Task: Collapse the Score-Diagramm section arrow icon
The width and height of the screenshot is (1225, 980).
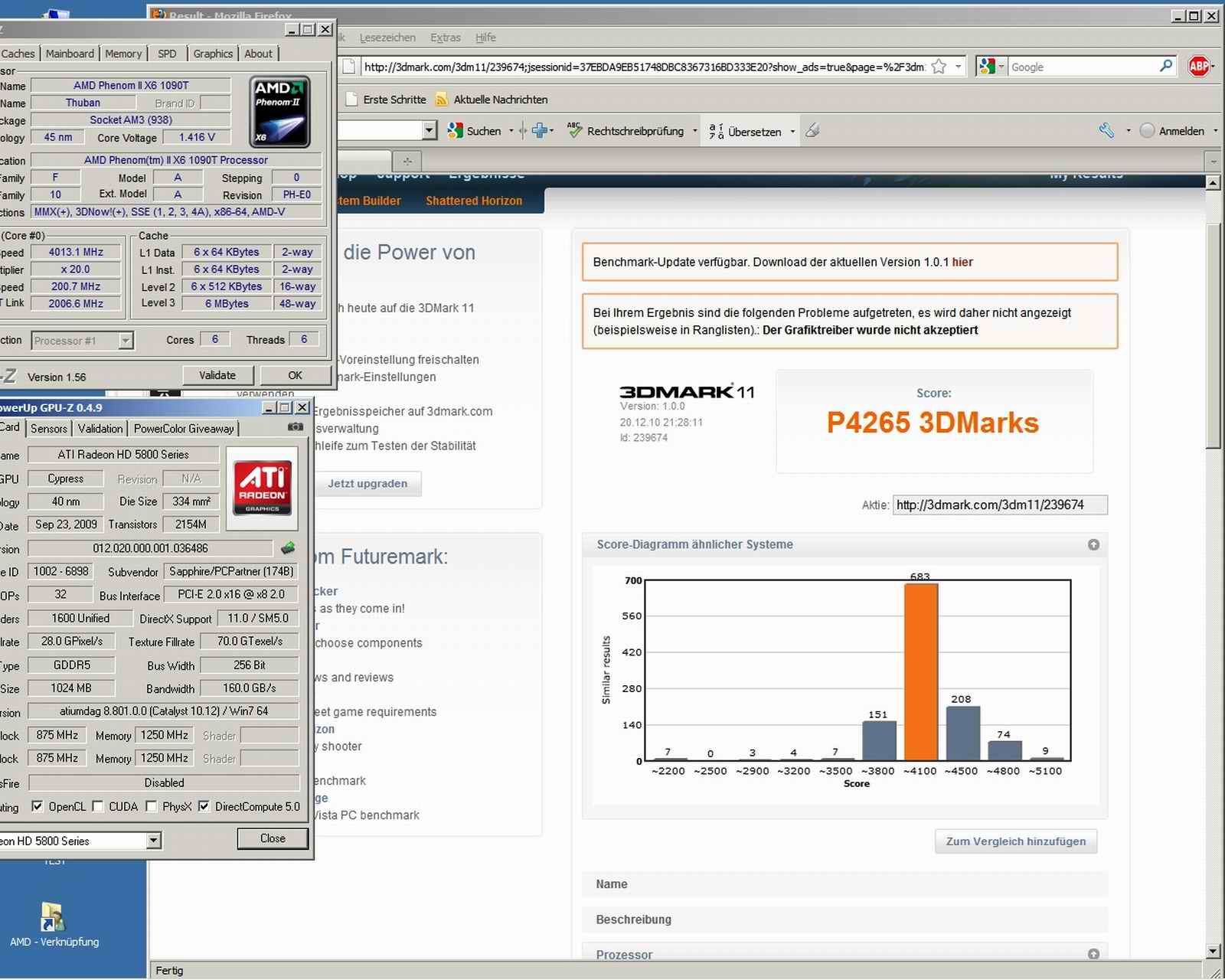Action: (1093, 544)
